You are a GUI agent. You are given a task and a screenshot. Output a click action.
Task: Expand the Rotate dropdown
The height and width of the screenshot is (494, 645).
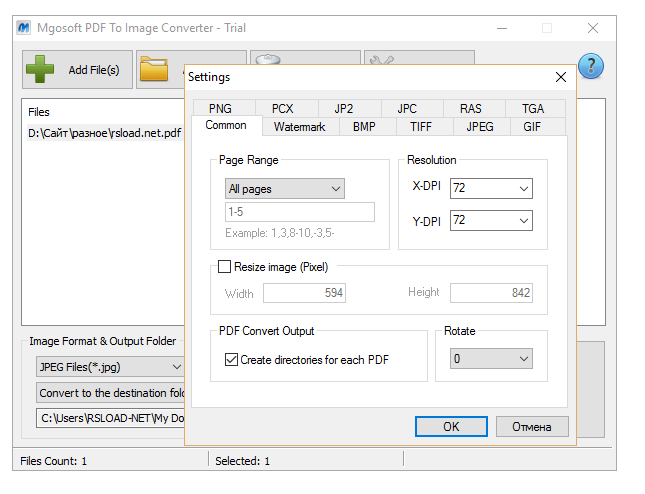pyautogui.click(x=491, y=359)
